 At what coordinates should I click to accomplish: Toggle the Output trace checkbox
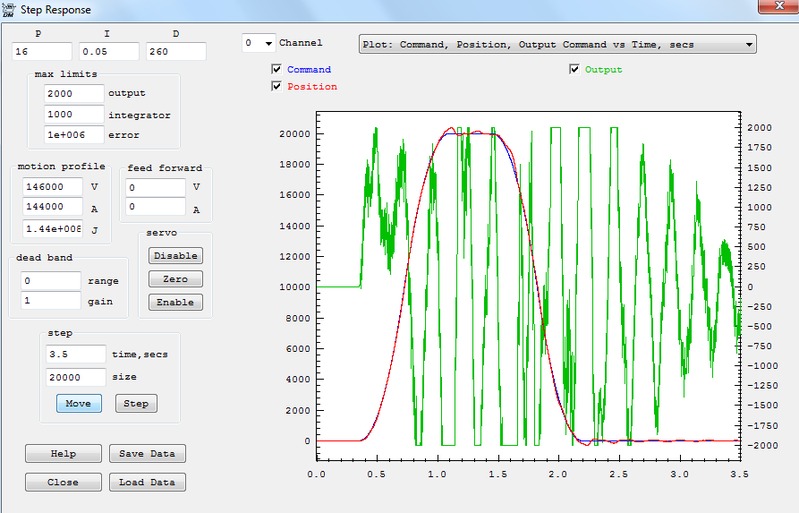point(574,70)
